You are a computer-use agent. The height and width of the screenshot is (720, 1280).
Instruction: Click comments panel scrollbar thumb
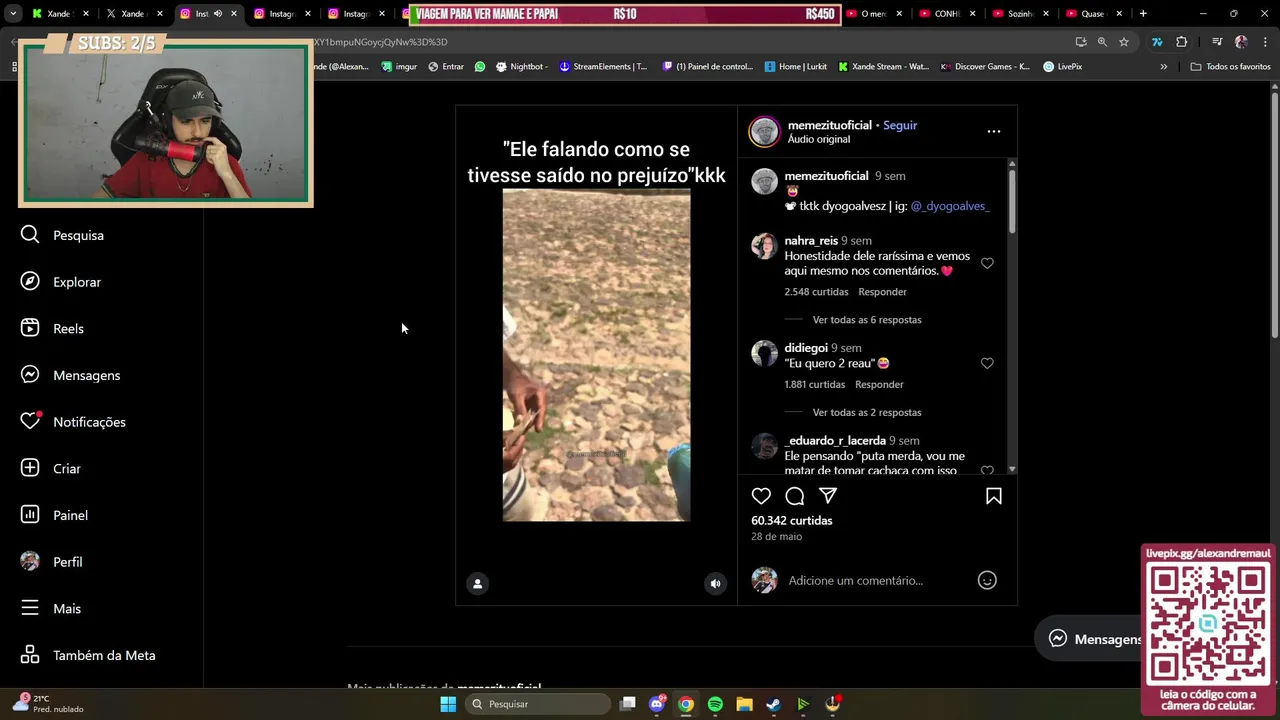coord(1012,200)
